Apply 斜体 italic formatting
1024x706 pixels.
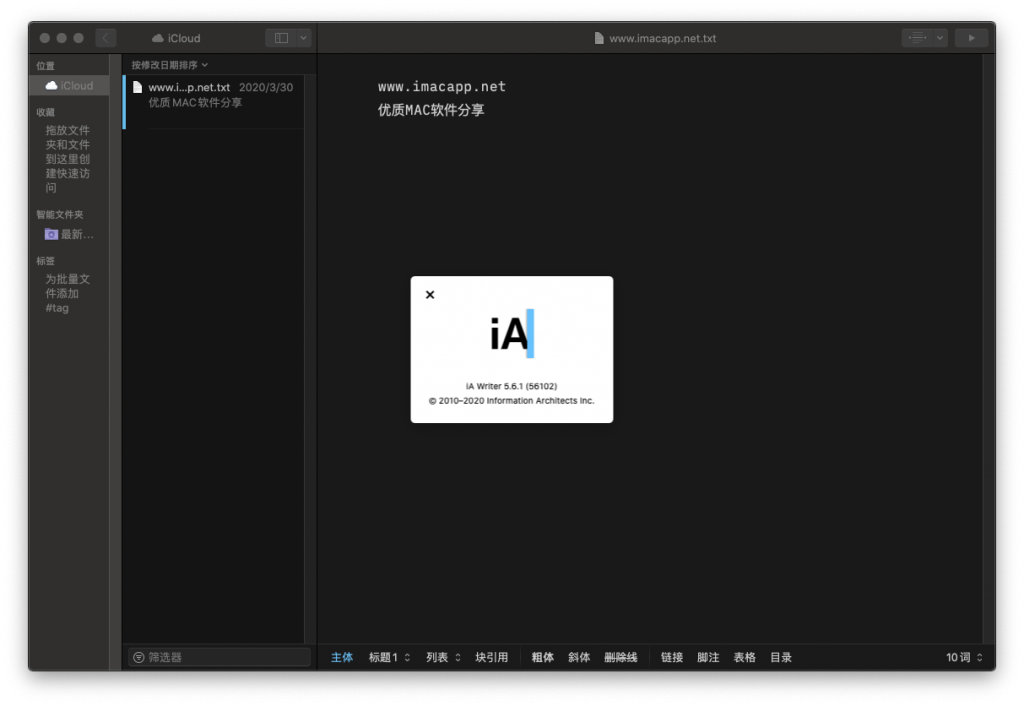(579, 657)
